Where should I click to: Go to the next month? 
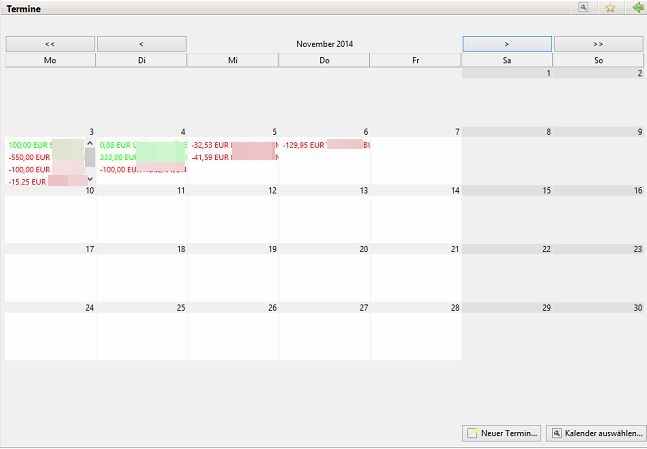[x=507, y=44]
